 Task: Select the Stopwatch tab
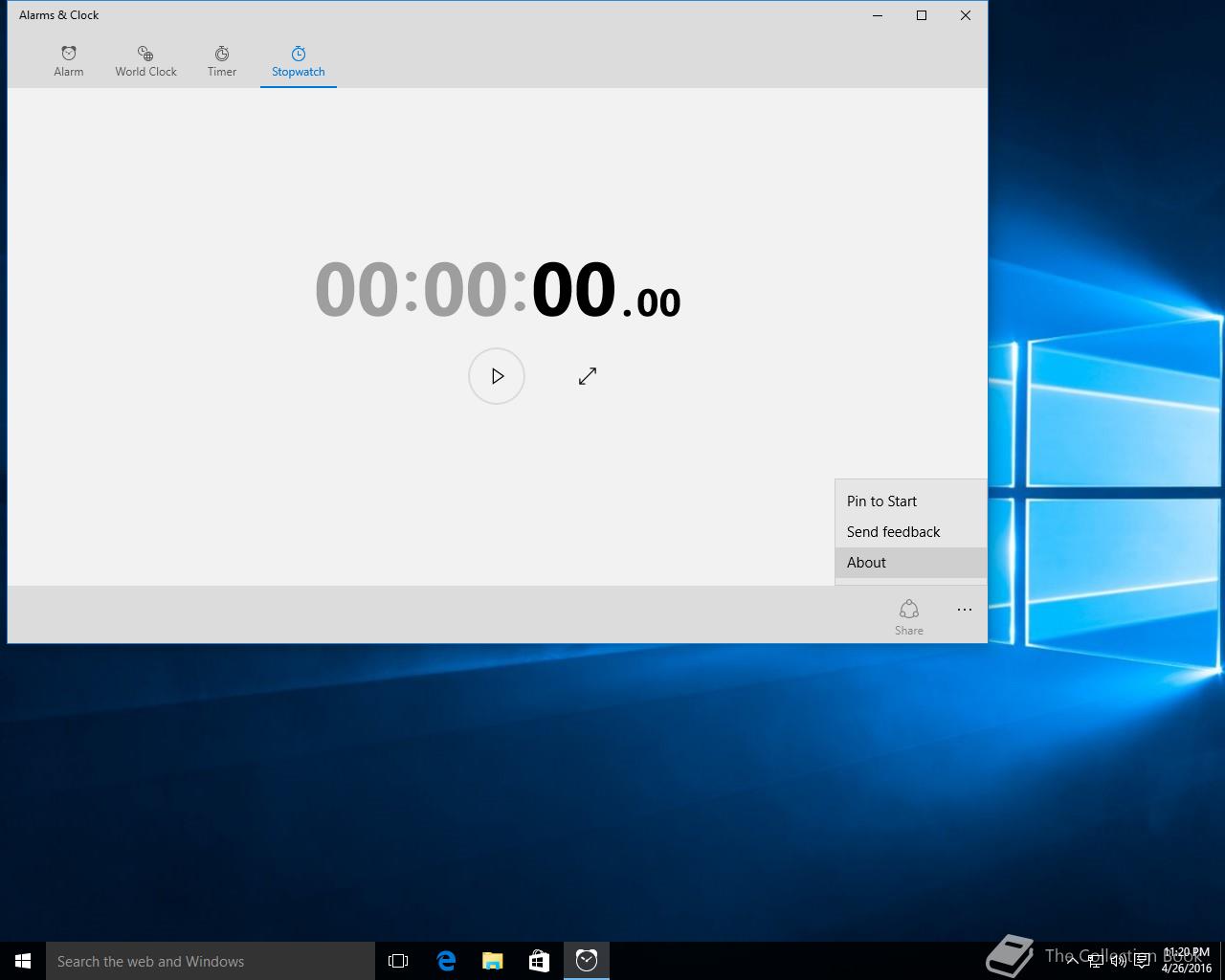tap(299, 61)
